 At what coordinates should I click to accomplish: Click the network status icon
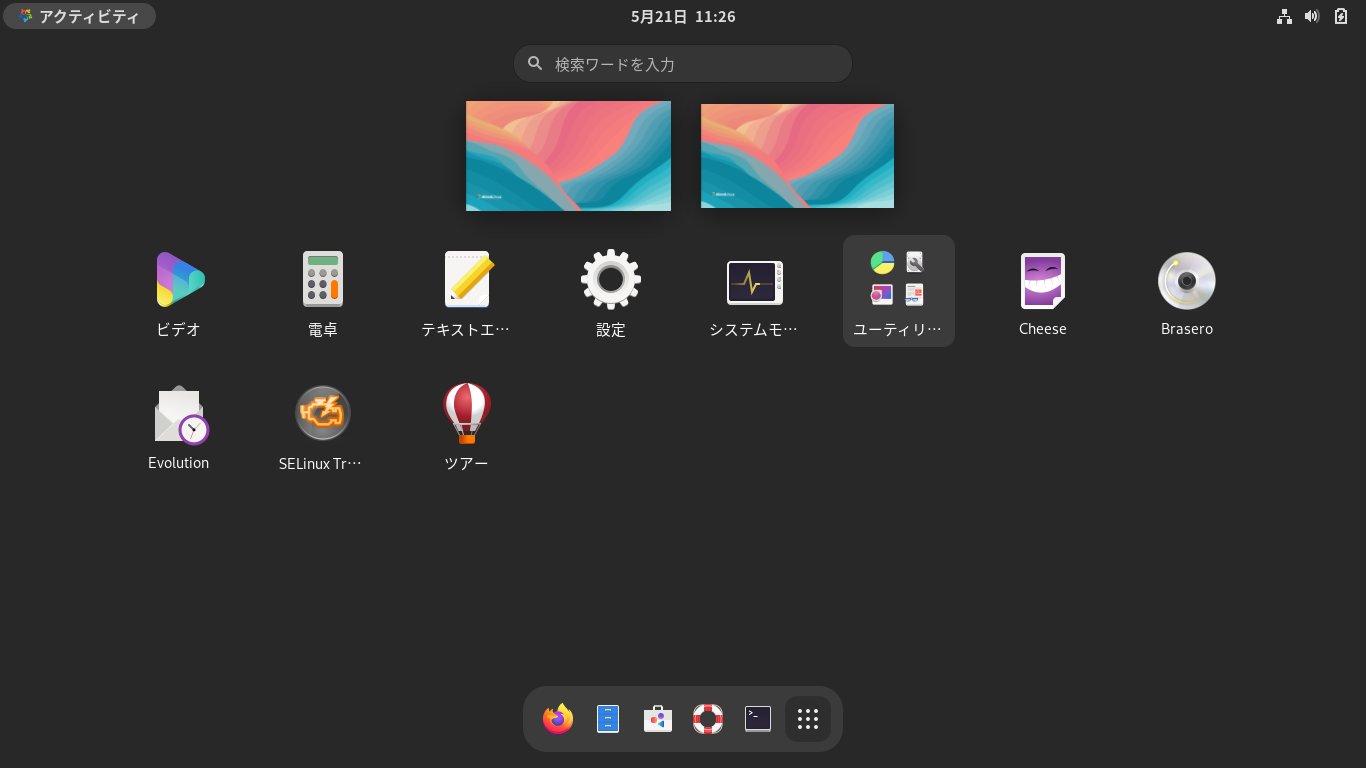(x=1284, y=16)
